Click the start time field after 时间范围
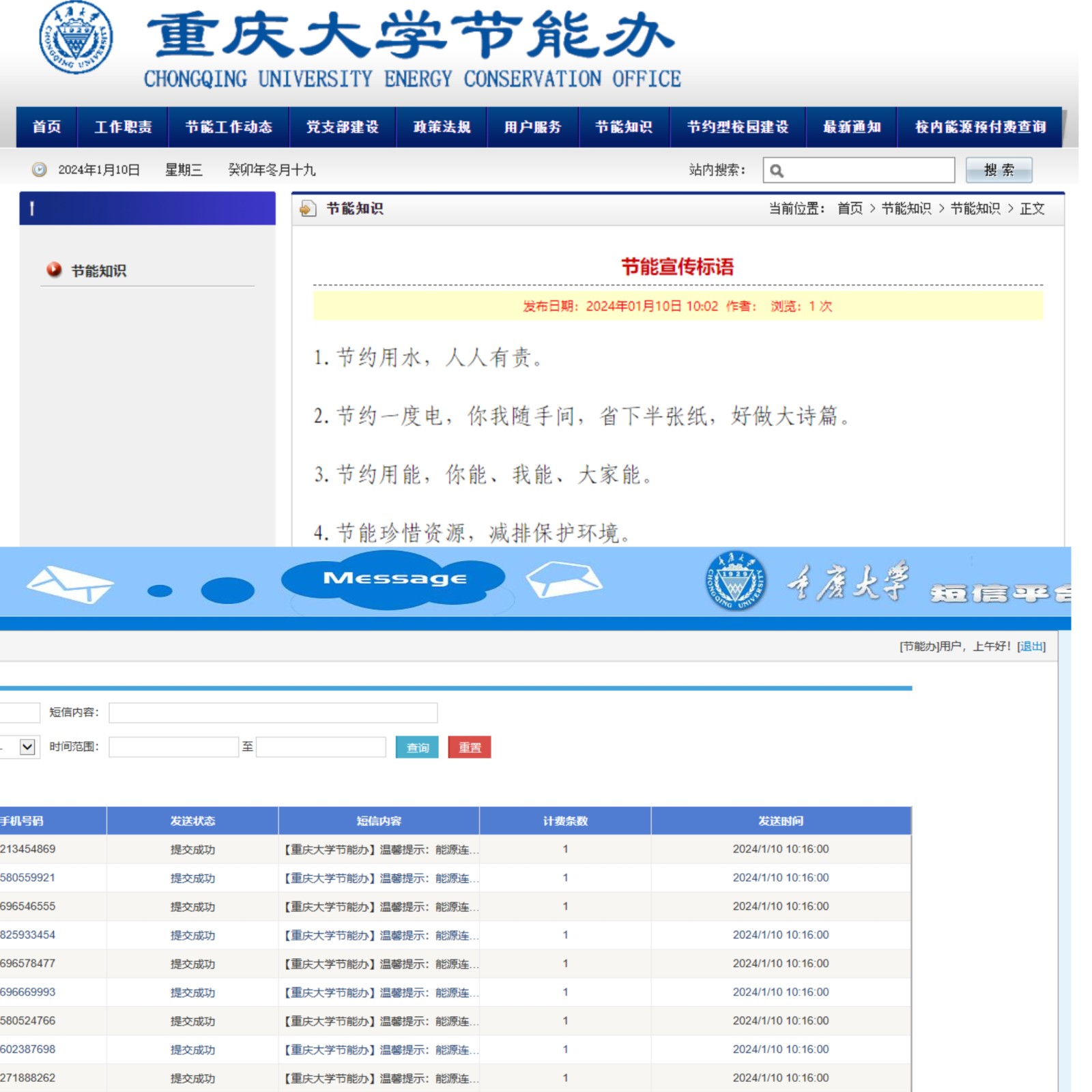Viewport: 1092px width, 1092px height. [x=173, y=747]
